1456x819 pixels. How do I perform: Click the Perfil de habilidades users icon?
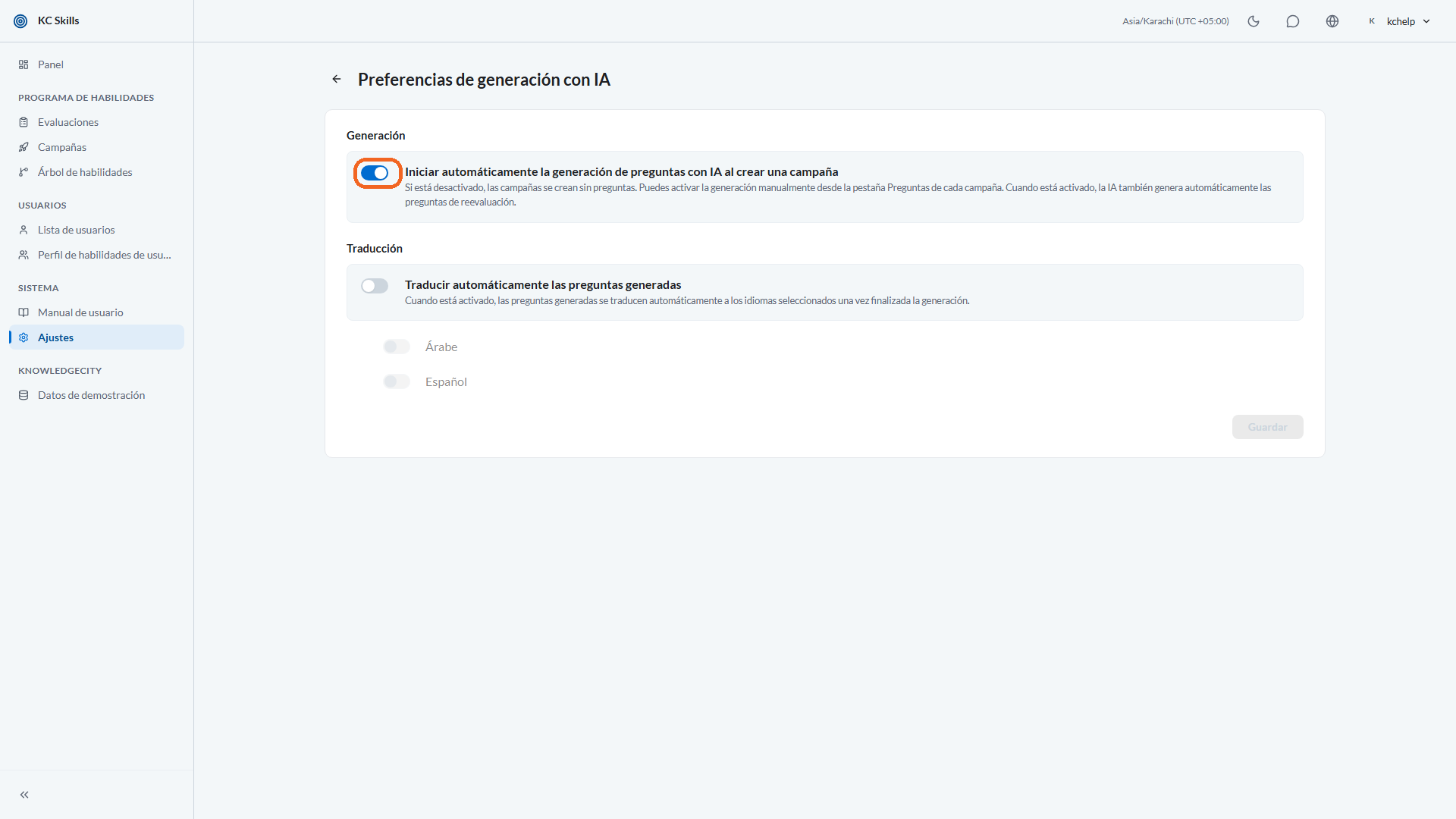click(x=24, y=255)
